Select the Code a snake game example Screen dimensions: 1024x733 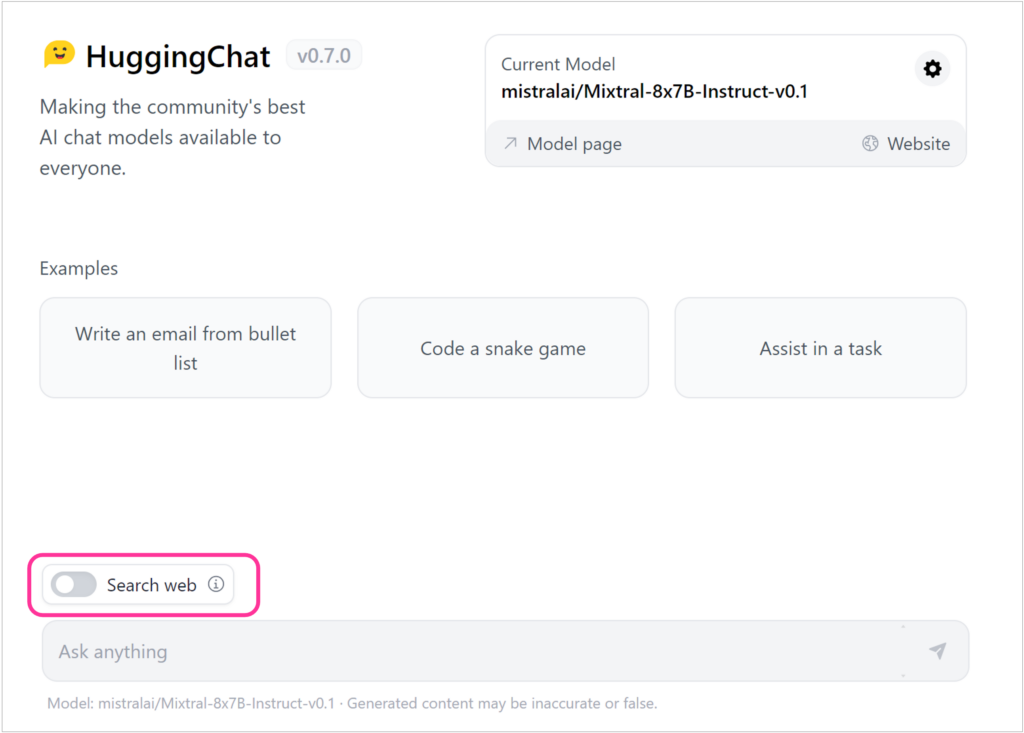click(x=503, y=348)
